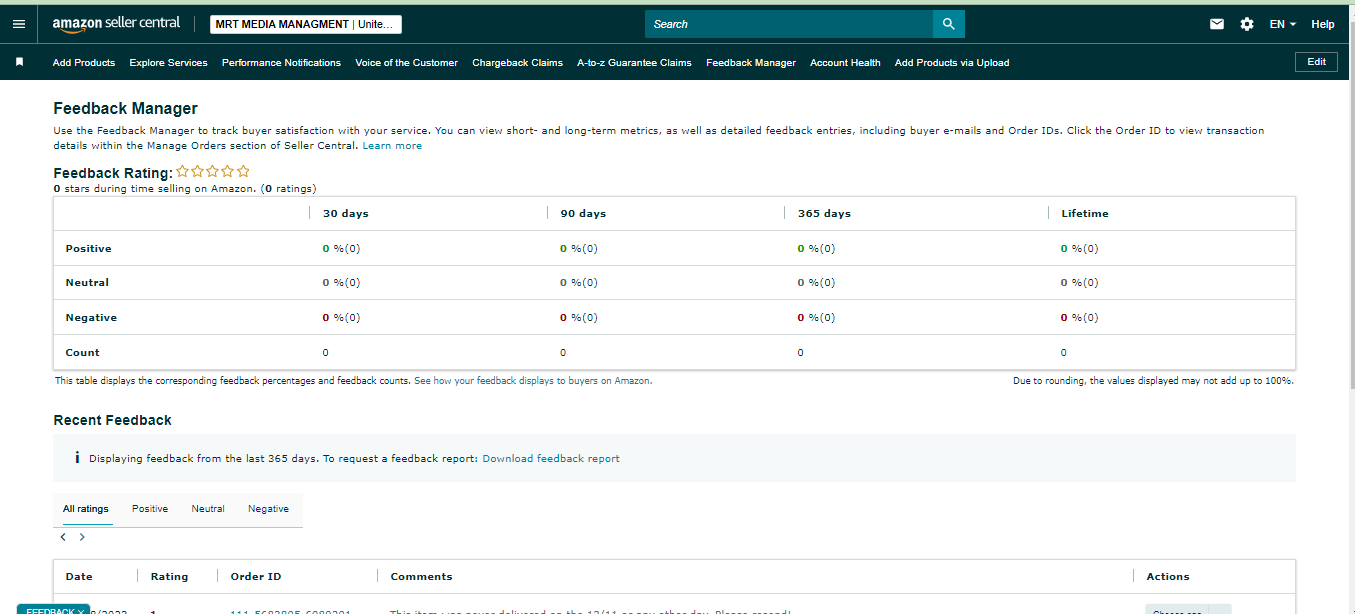Open the MRT MEDIA MANAGMENT account switcher
1355x614 pixels.
coord(306,24)
